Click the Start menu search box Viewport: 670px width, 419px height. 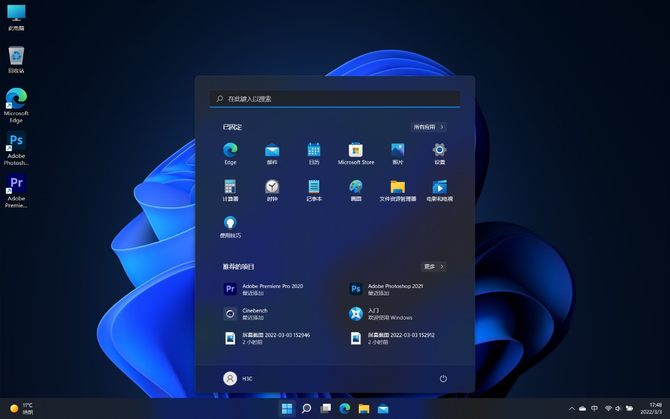click(x=335, y=99)
